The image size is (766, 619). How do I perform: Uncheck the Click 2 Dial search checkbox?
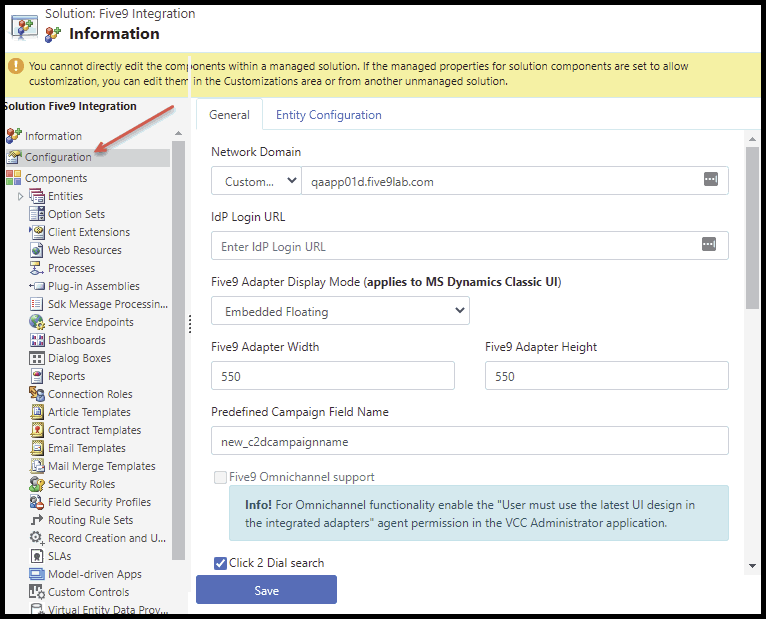pyautogui.click(x=220, y=563)
